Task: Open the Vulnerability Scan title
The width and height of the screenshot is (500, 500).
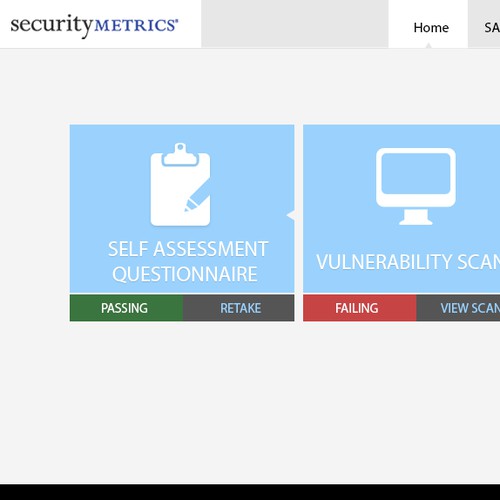Action: coord(408,262)
